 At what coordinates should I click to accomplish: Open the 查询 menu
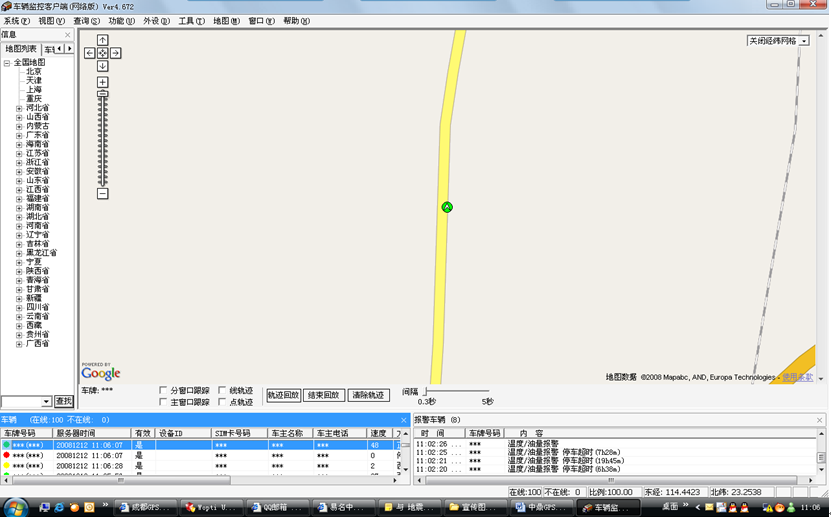pos(86,21)
